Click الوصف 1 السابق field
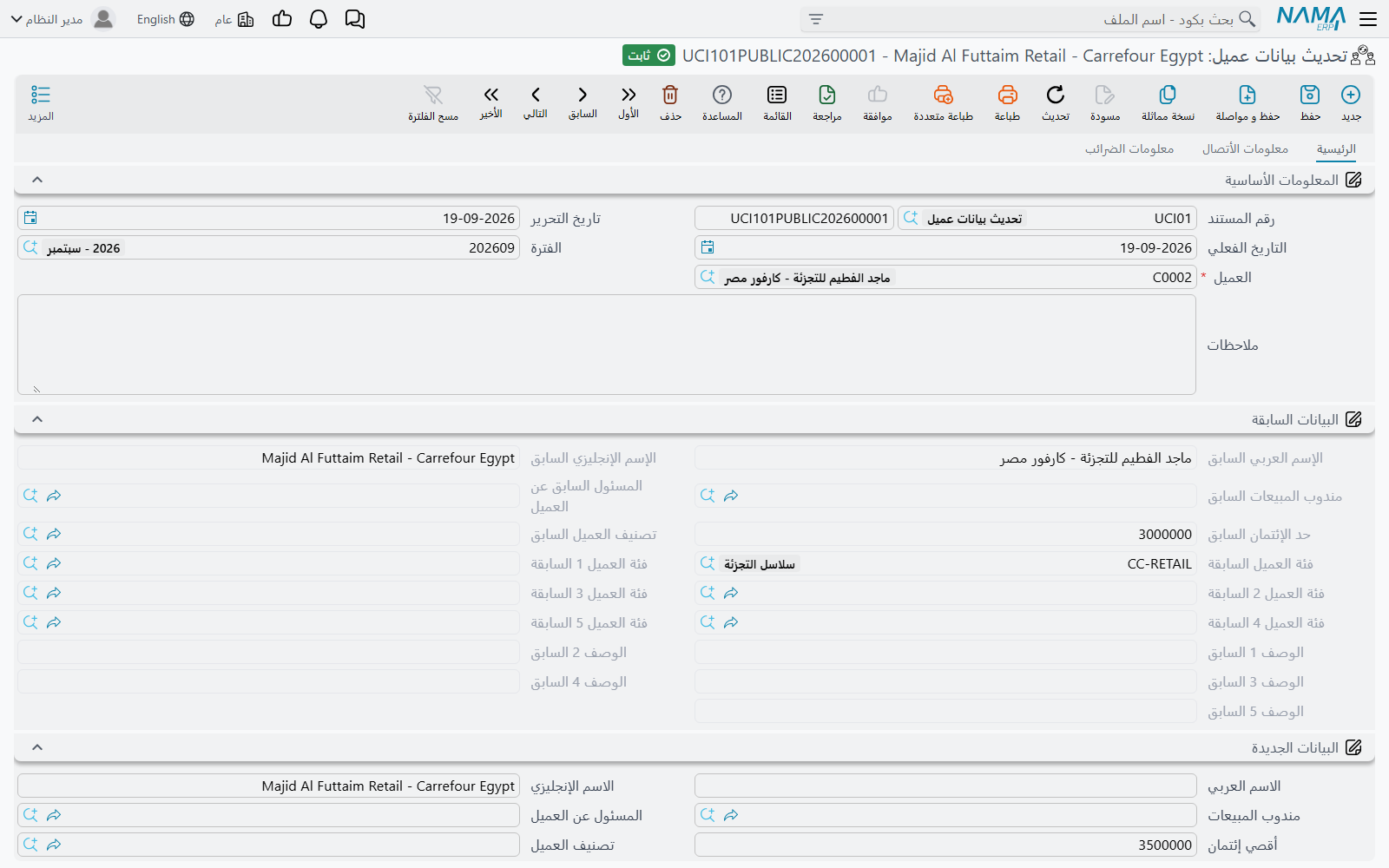The image size is (1389, 868). pyautogui.click(x=945, y=652)
